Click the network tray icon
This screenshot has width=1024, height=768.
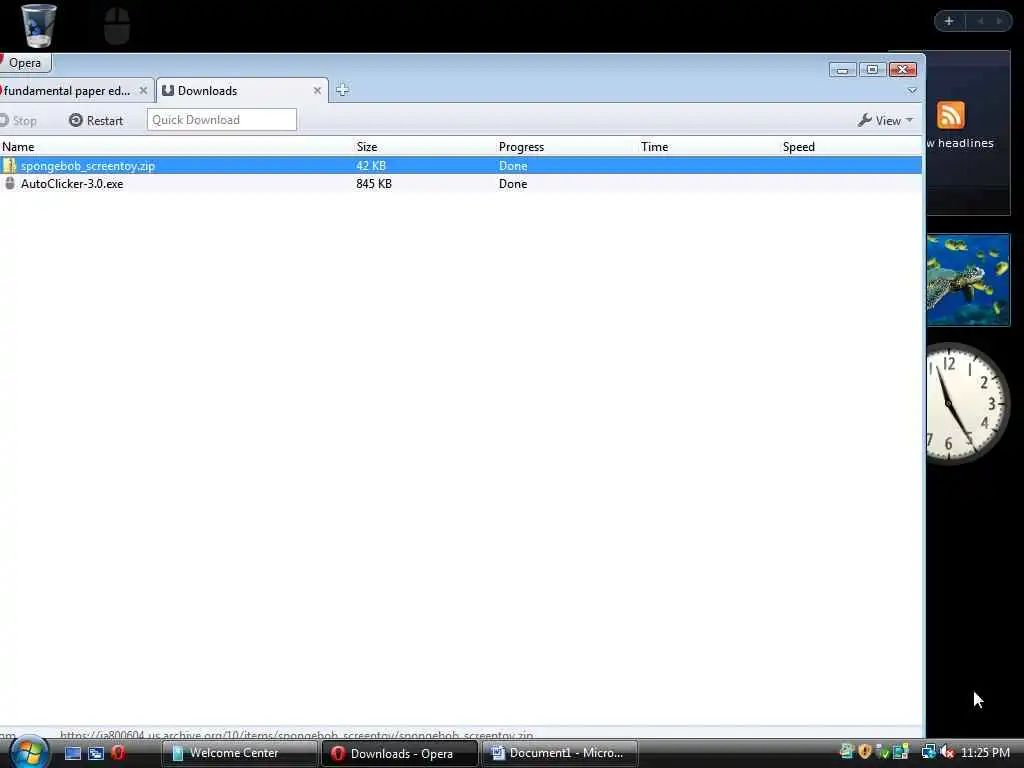(927, 752)
